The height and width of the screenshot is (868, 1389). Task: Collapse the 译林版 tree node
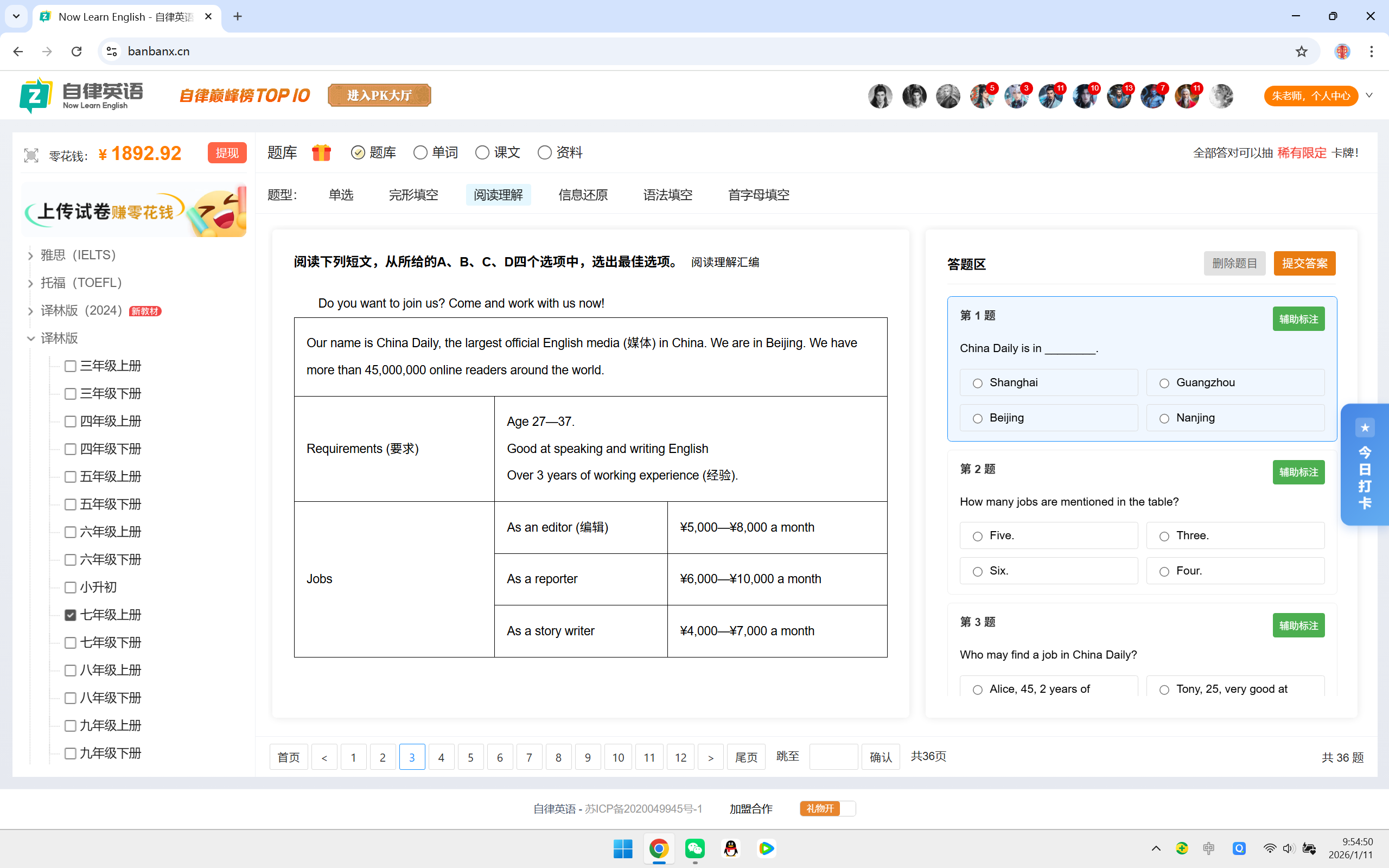coord(30,339)
